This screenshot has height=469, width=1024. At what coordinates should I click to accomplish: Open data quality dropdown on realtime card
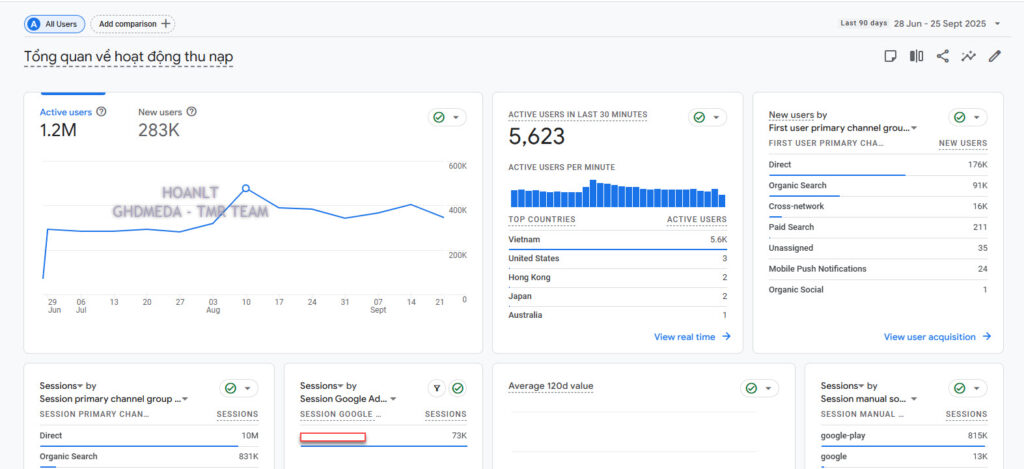tap(708, 117)
